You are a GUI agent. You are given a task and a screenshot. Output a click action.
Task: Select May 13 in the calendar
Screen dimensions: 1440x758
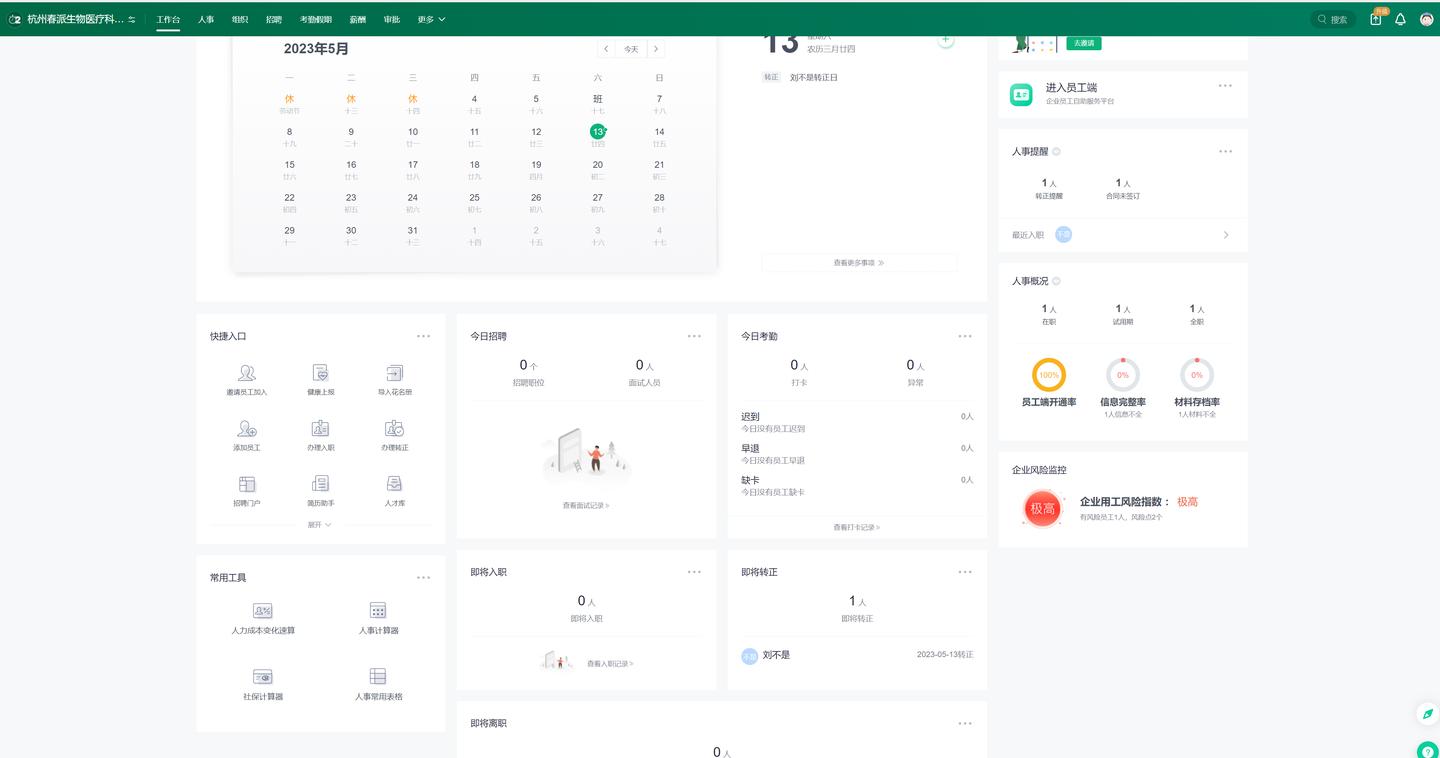597,132
